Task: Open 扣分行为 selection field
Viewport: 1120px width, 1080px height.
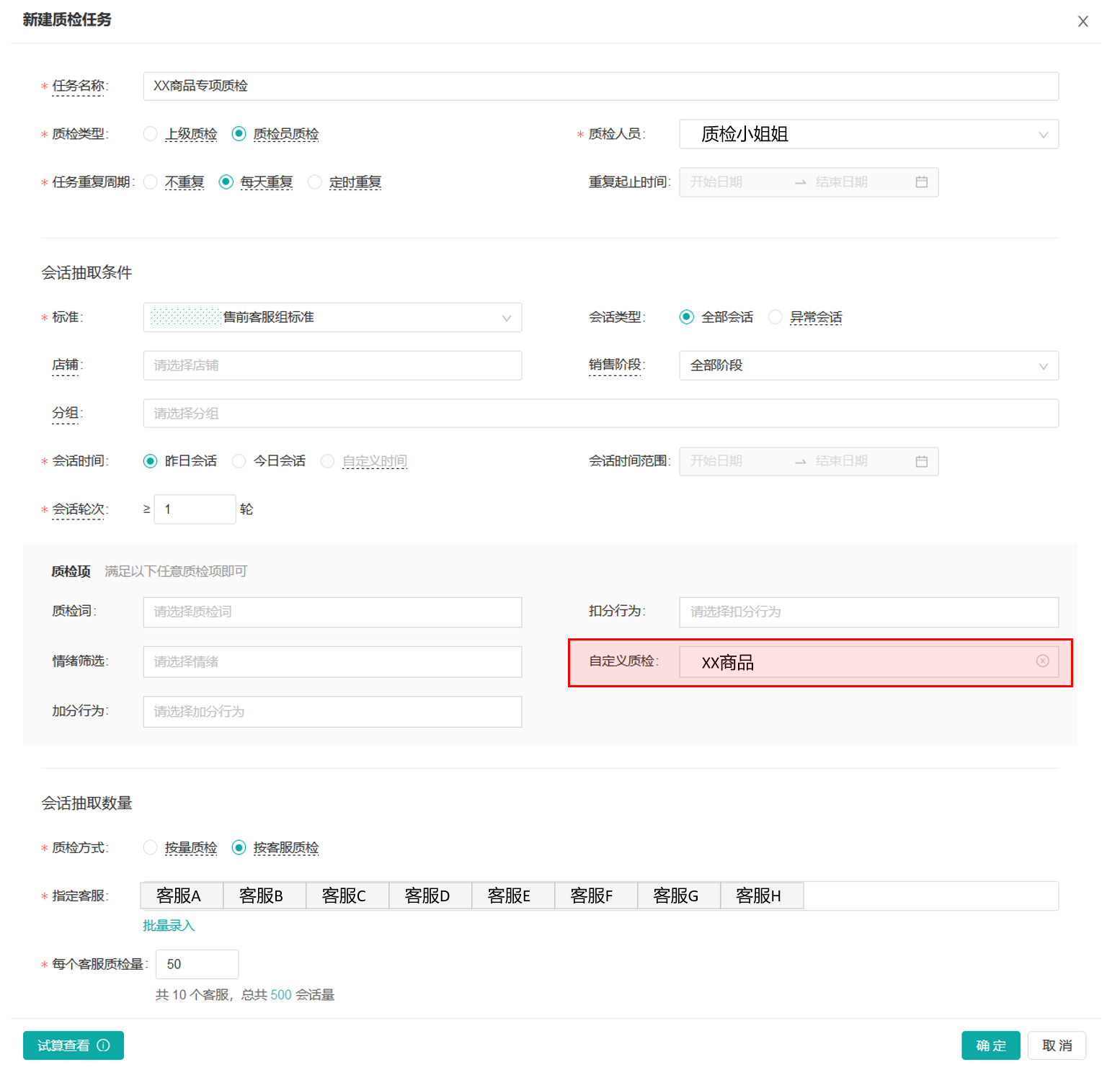Action: tap(868, 612)
